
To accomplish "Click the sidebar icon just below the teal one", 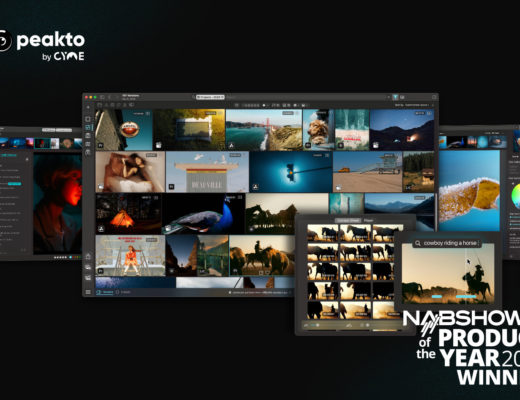I will point(88,136).
